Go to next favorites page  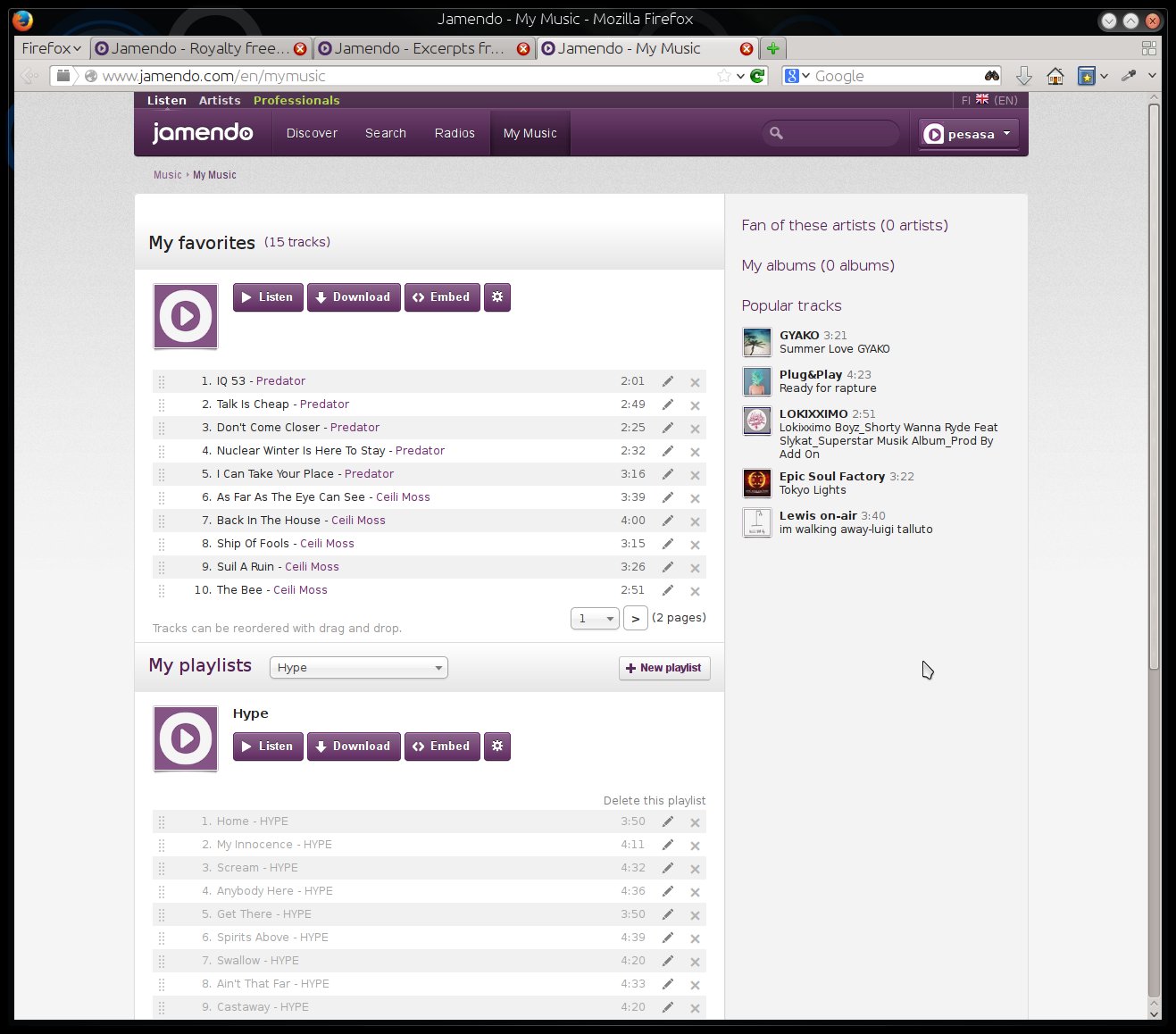coord(635,618)
